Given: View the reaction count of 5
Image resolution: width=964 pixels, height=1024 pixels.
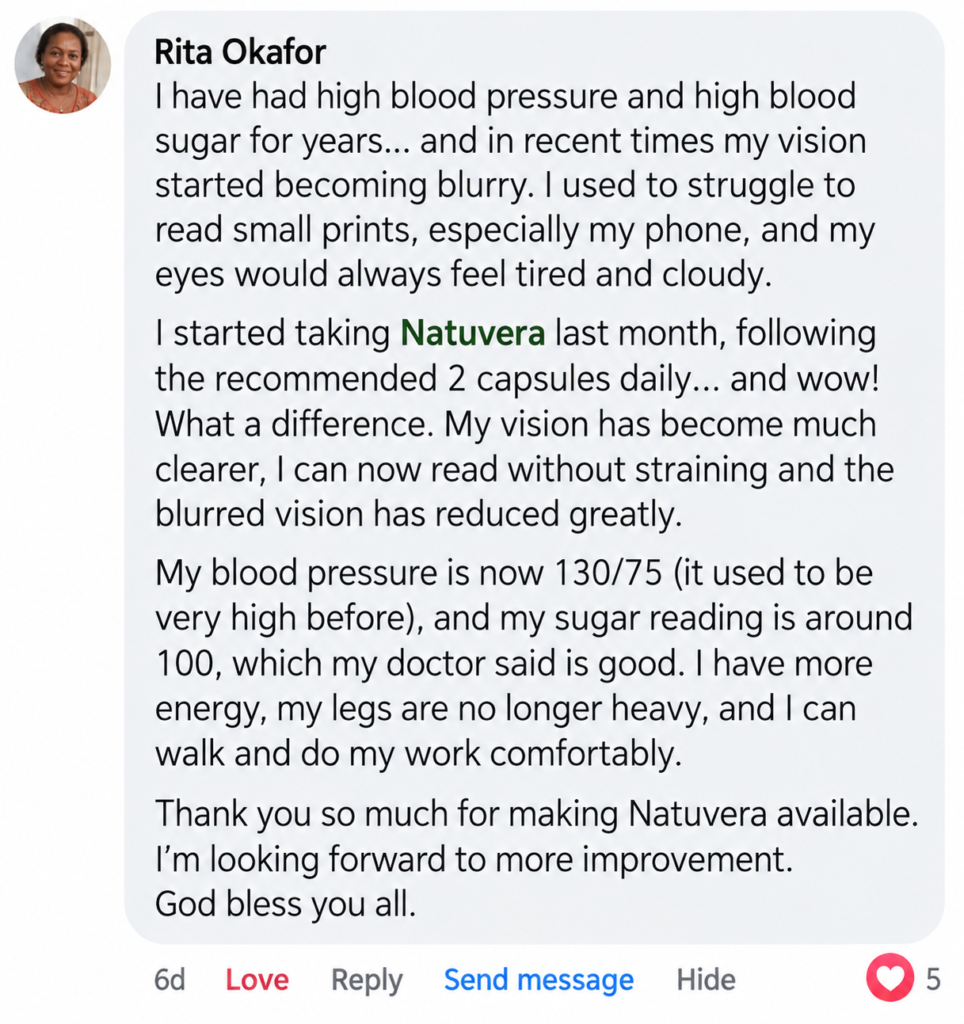Looking at the screenshot, I should click(x=933, y=979).
